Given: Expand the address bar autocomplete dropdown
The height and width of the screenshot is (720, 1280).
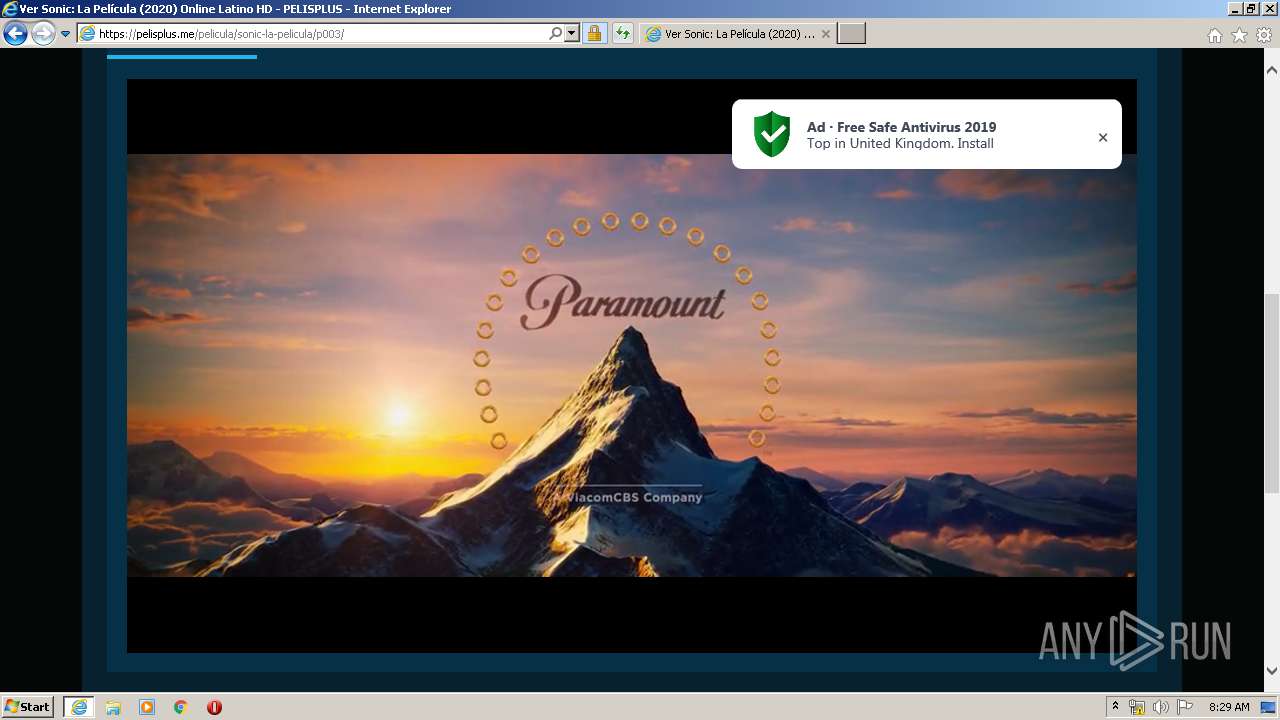Looking at the screenshot, I should tap(572, 34).
